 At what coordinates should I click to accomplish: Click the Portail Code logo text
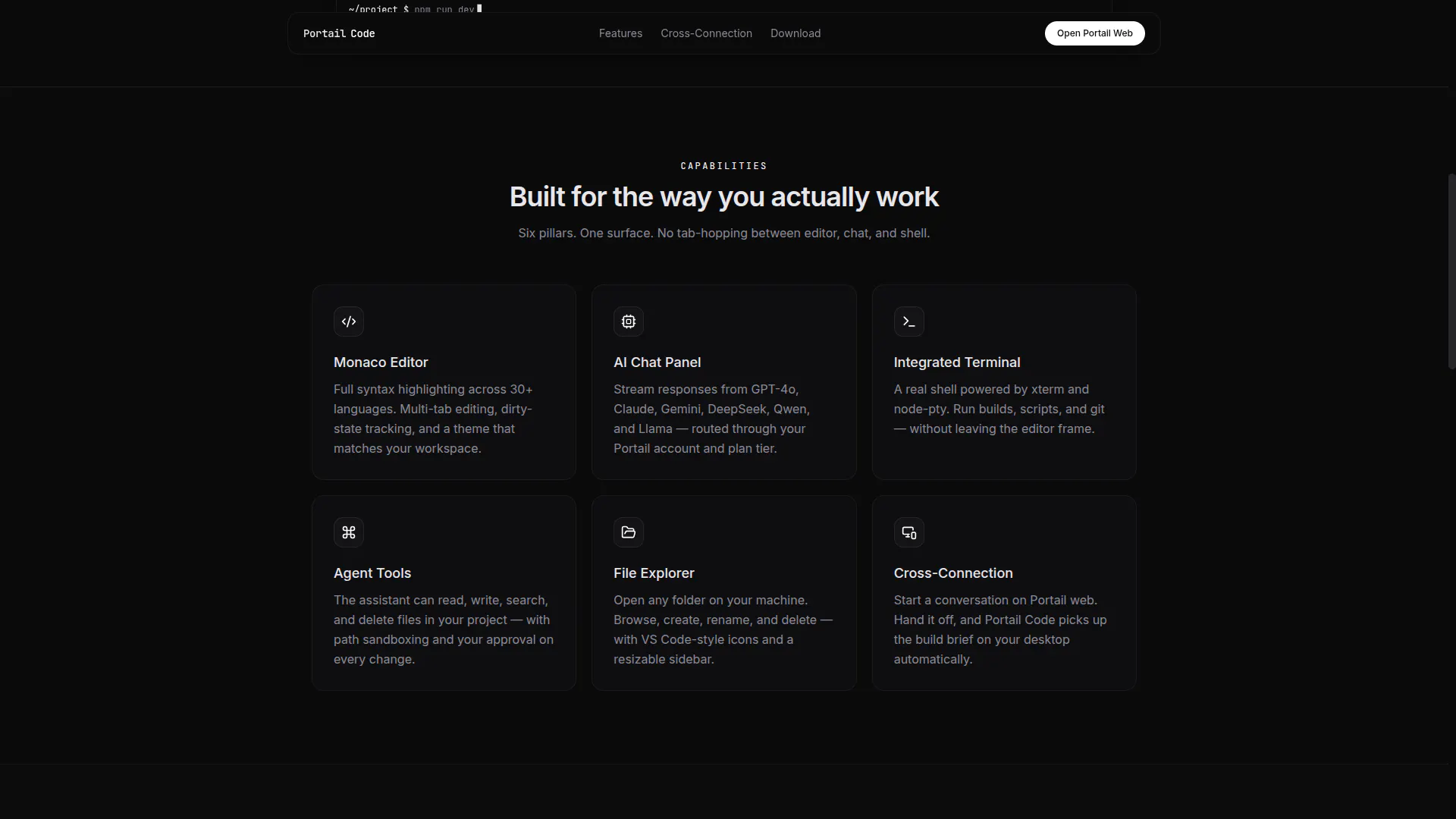tap(339, 33)
